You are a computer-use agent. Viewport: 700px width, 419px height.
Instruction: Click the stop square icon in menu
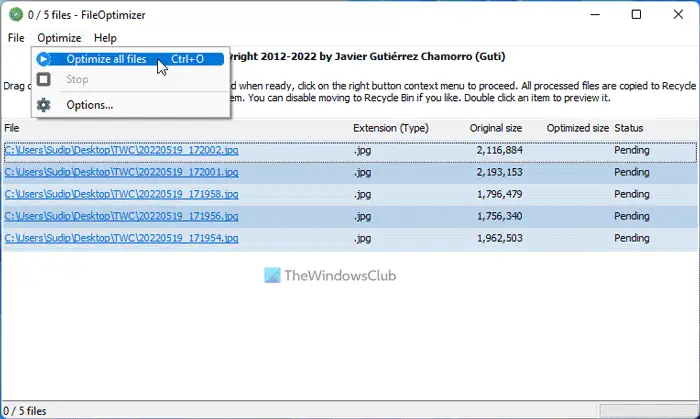pyautogui.click(x=43, y=79)
